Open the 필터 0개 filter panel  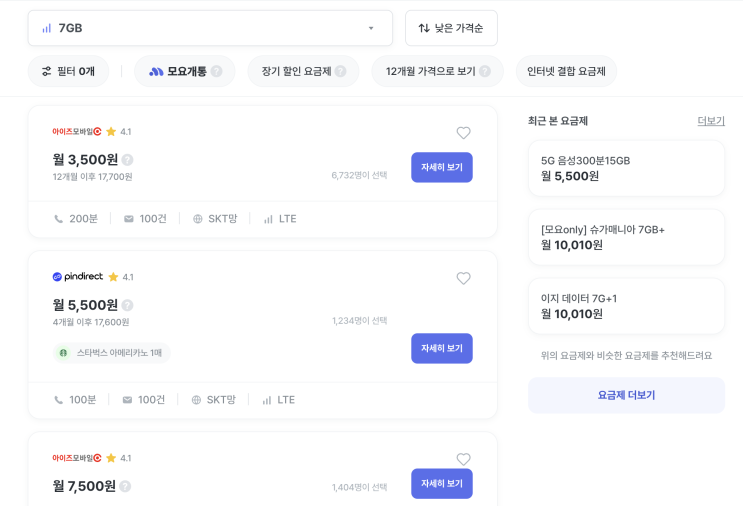tap(68, 72)
